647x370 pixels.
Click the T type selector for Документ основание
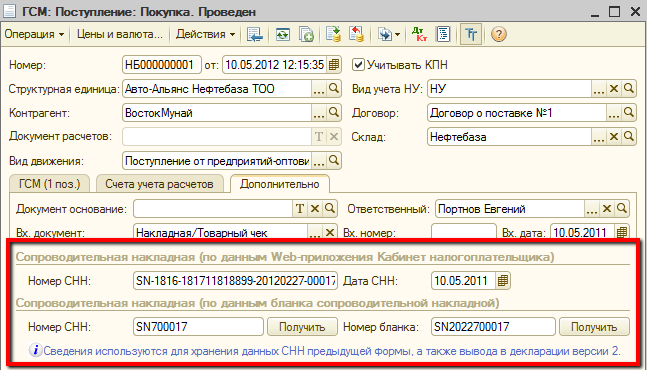(x=300, y=209)
